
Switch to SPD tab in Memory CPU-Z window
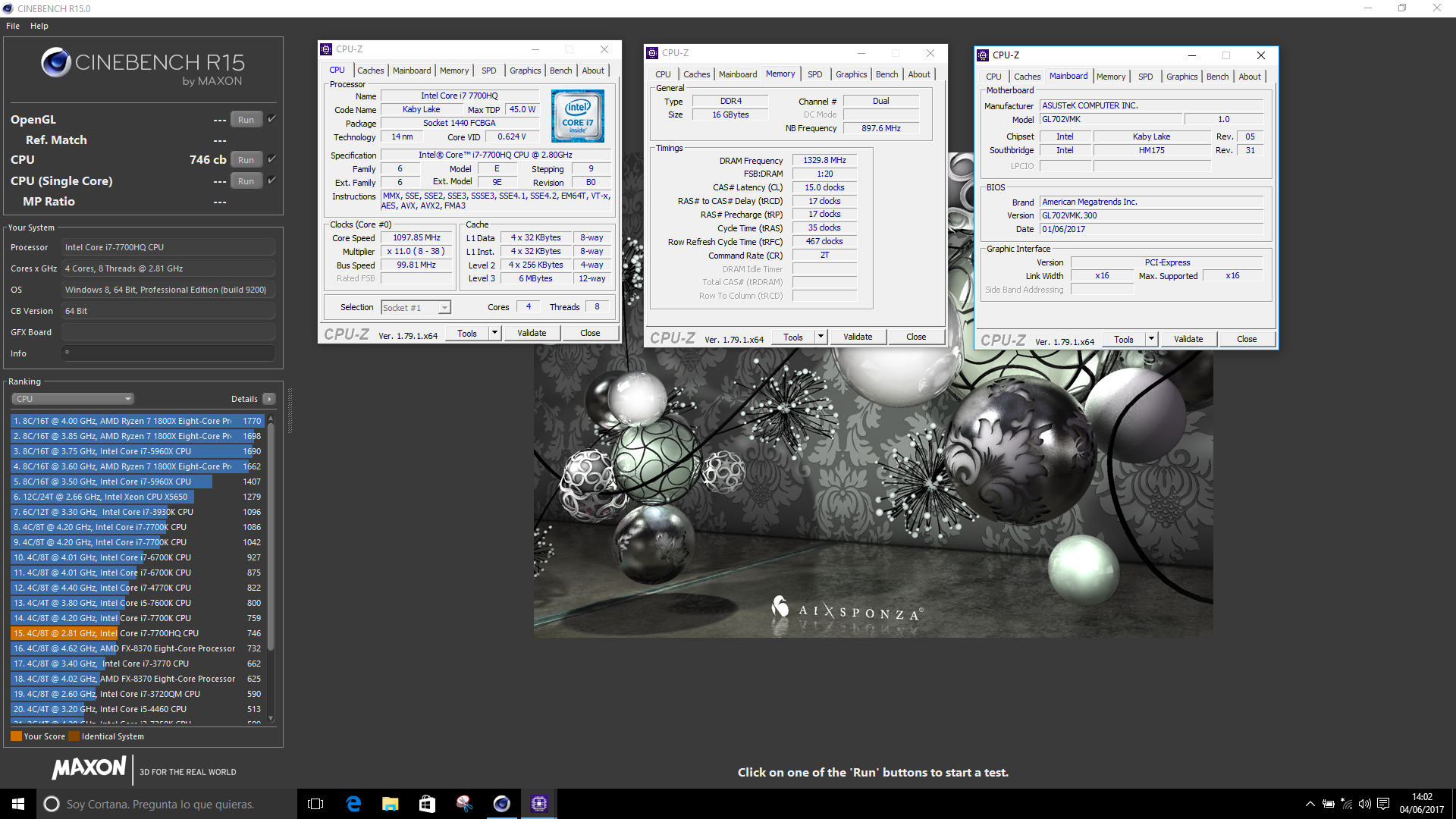[815, 74]
